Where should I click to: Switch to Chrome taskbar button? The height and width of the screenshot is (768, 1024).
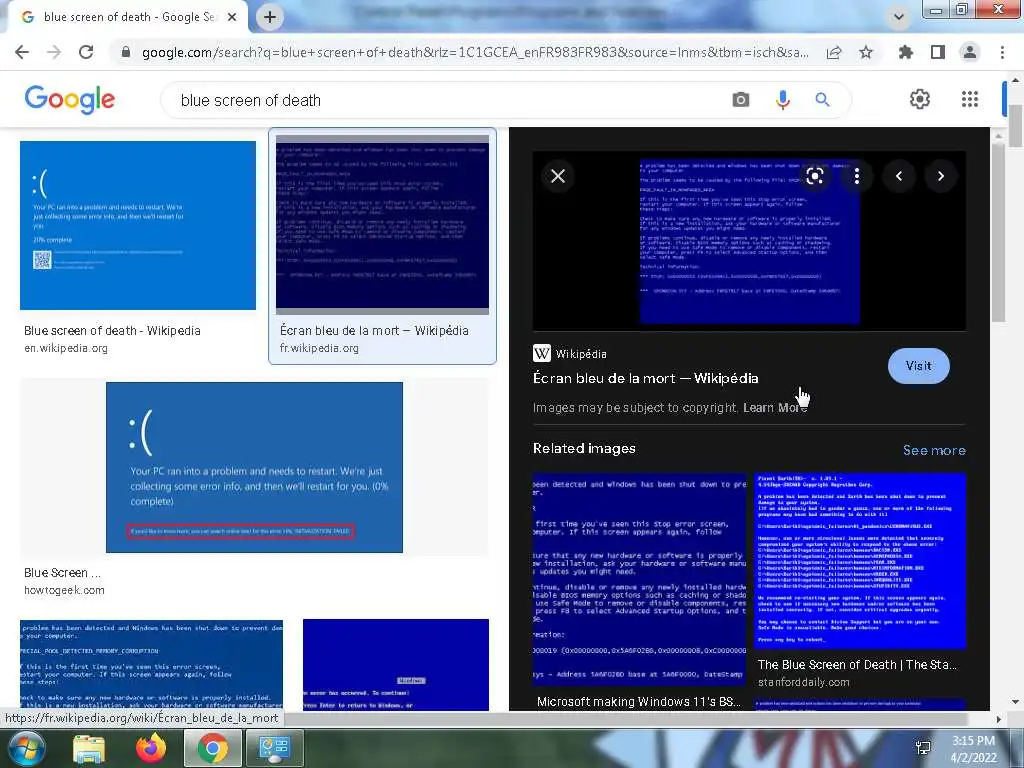pyautogui.click(x=213, y=748)
